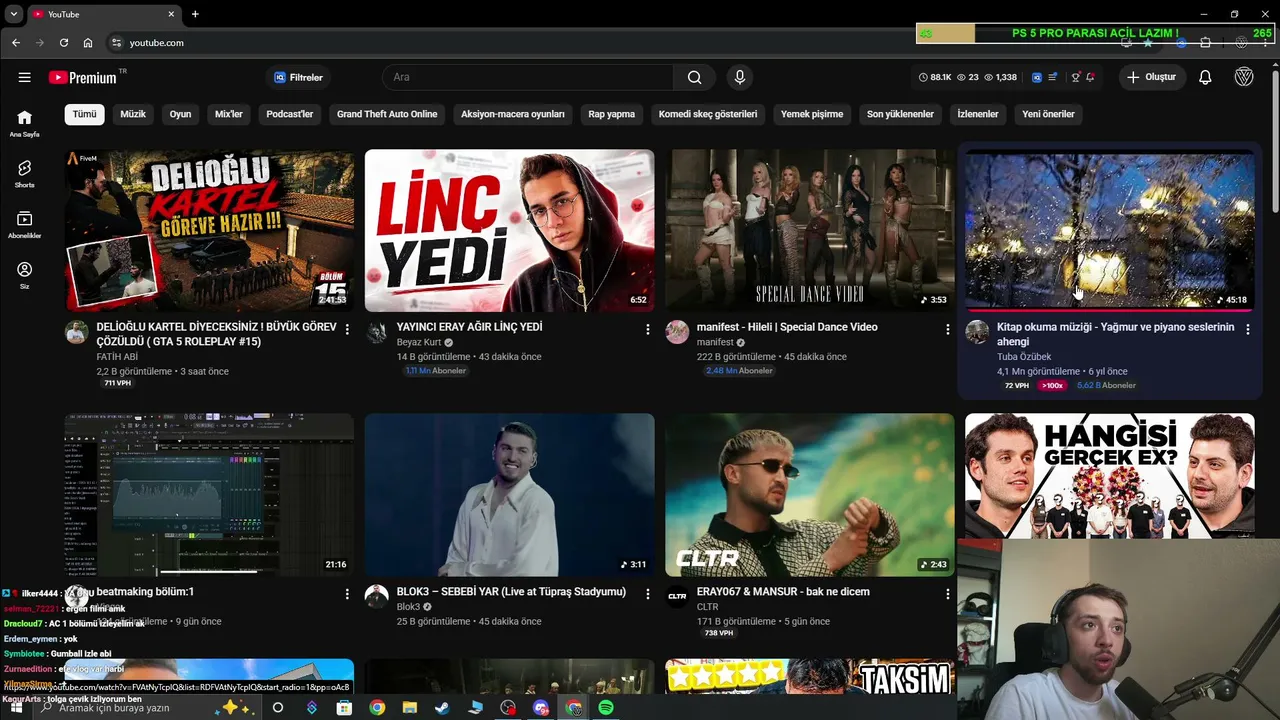Open a new browser tab
The height and width of the screenshot is (720, 1280).
tap(195, 14)
